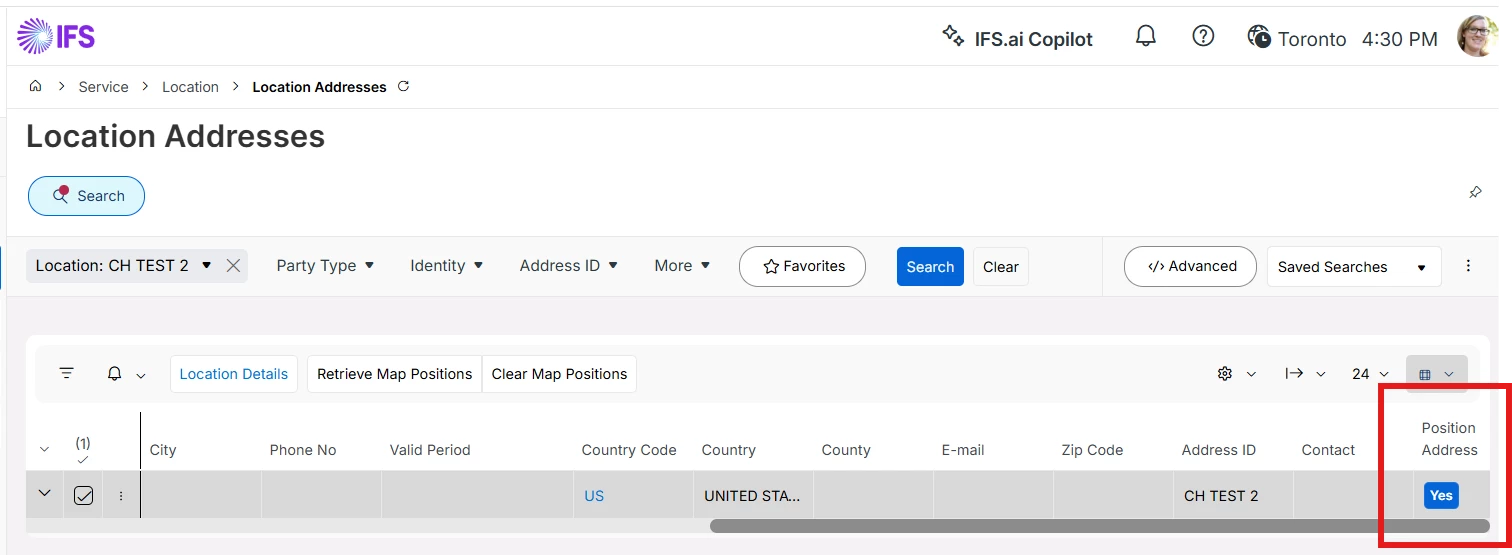This screenshot has height=555, width=1512.
Task: Open the table settings gear
Action: click(1225, 374)
